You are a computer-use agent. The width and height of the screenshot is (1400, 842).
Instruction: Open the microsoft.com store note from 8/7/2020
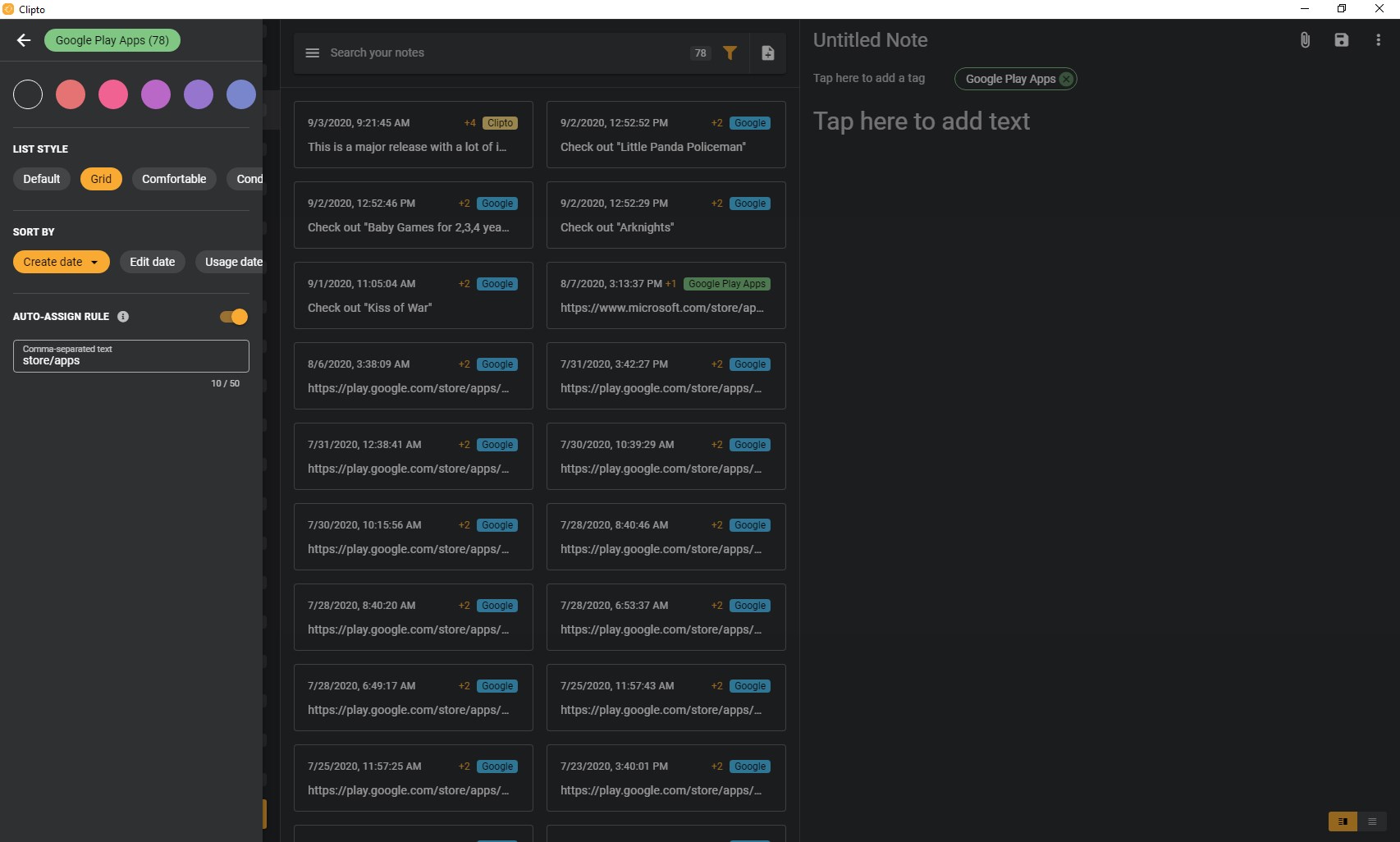coord(666,295)
